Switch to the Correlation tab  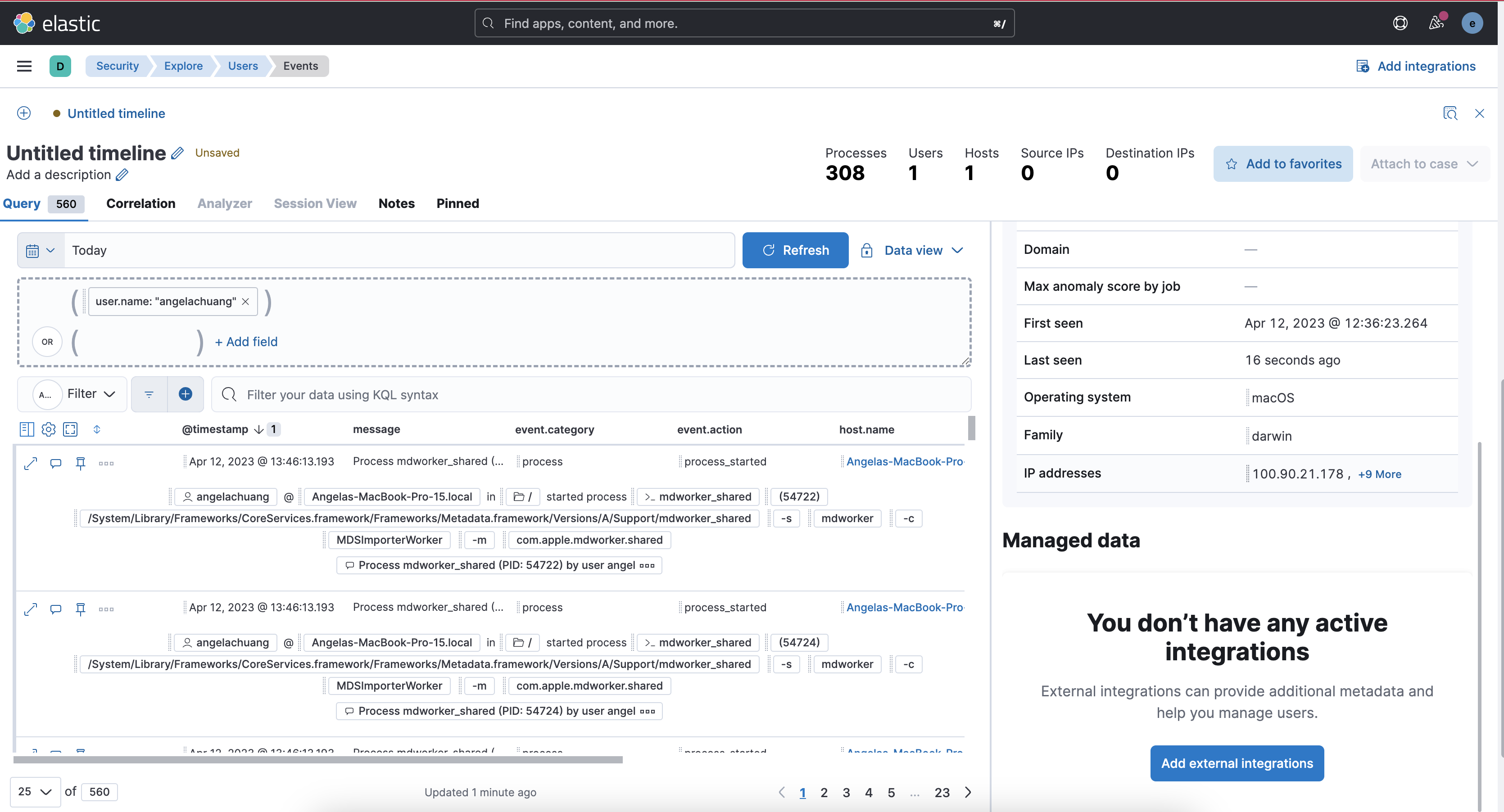click(x=140, y=203)
